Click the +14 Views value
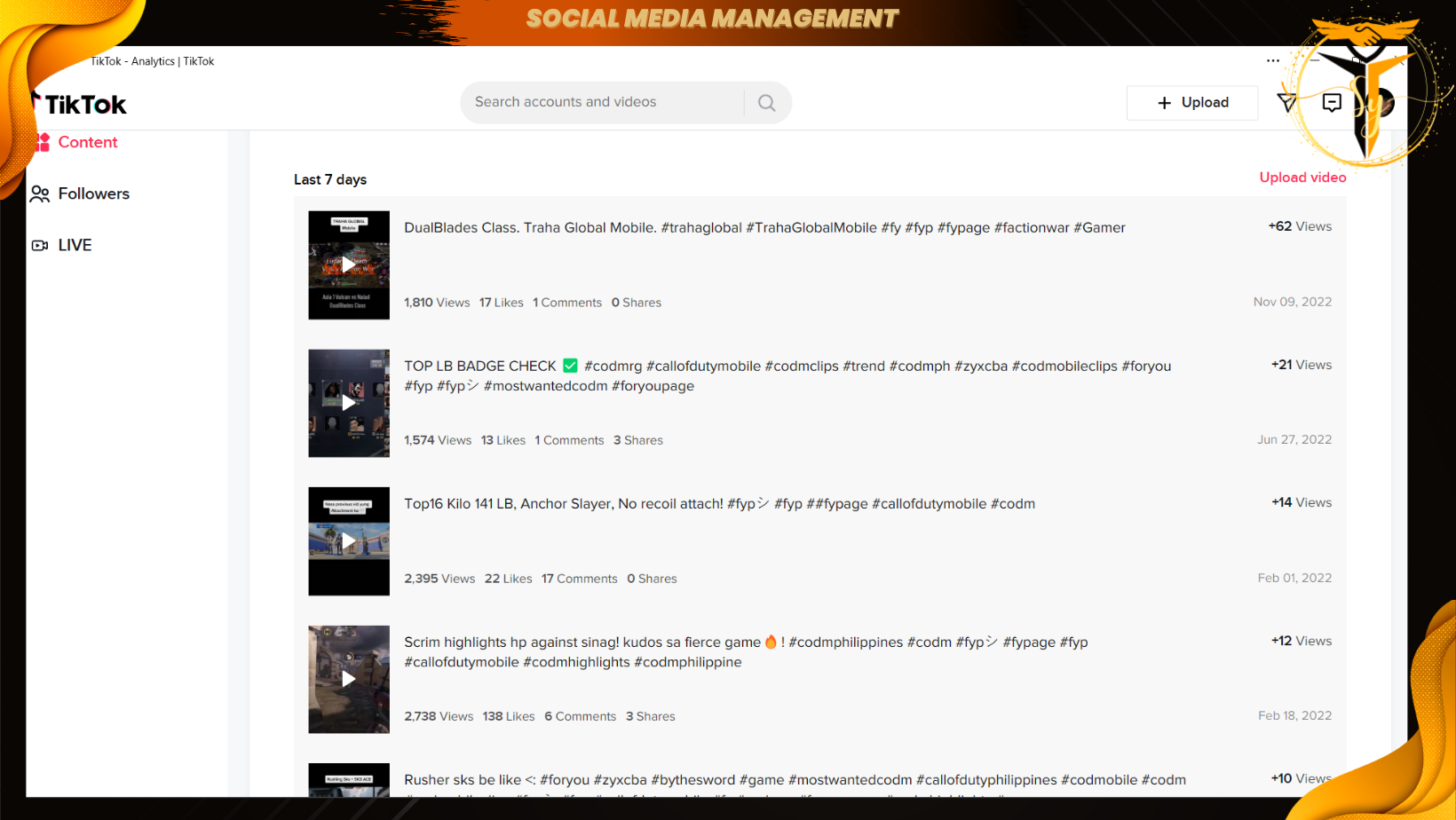The image size is (1456, 820). click(x=1302, y=502)
